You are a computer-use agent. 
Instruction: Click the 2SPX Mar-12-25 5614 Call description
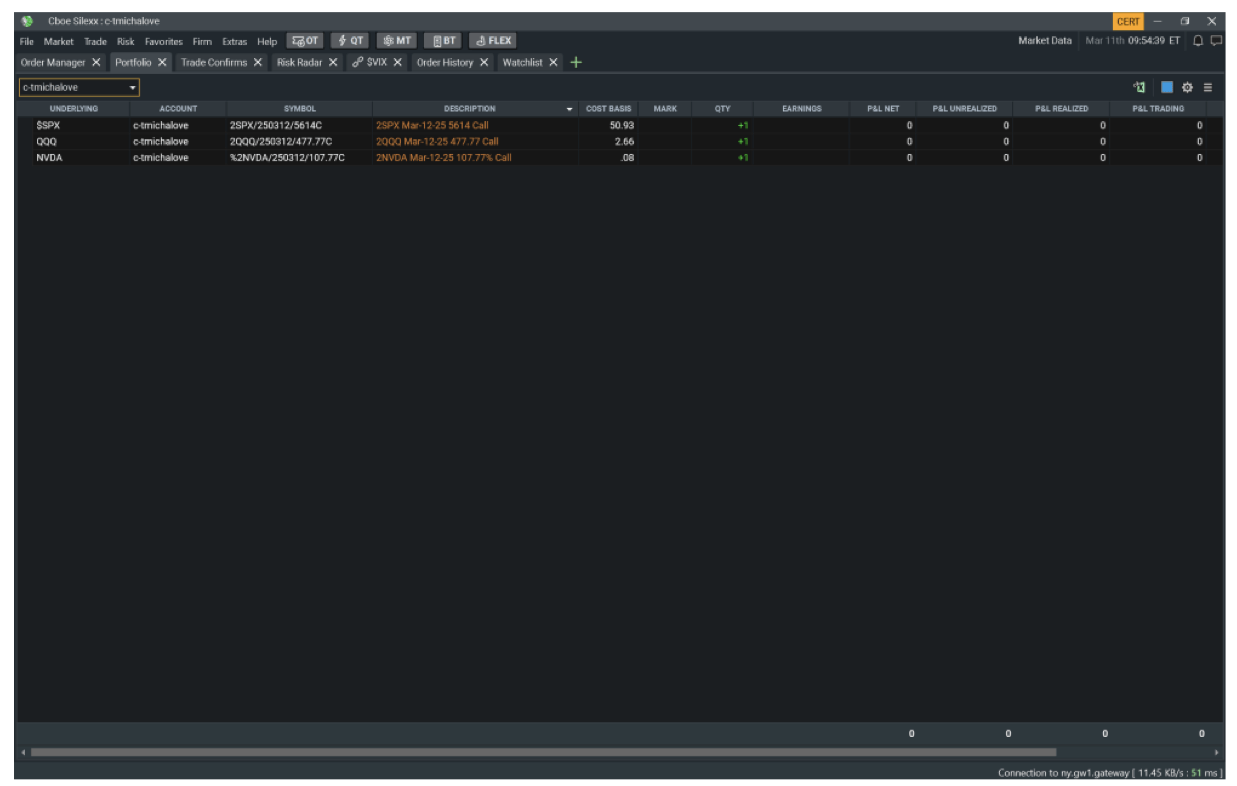(x=432, y=126)
